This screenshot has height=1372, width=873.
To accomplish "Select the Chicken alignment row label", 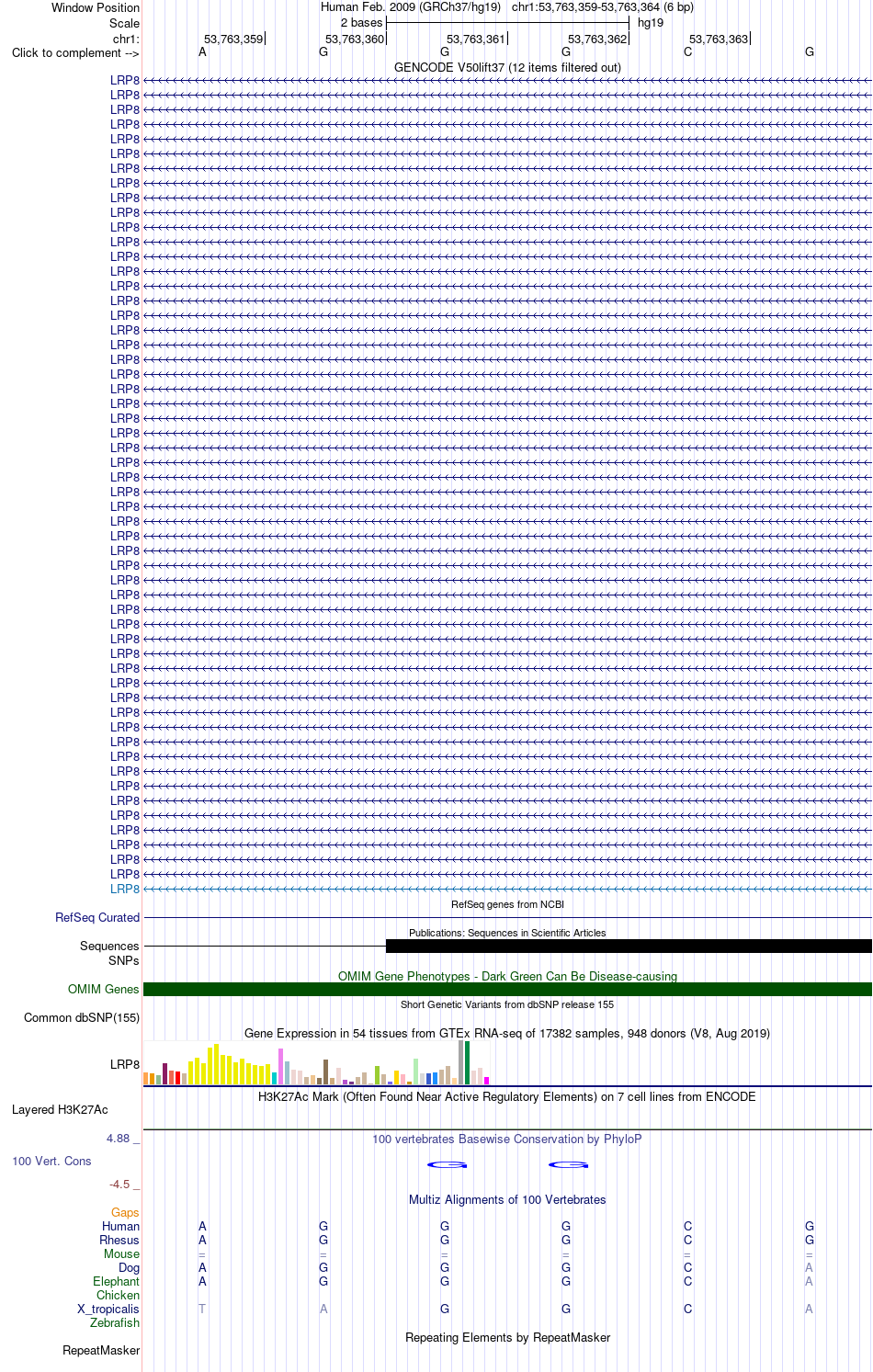I will 118,1295.
